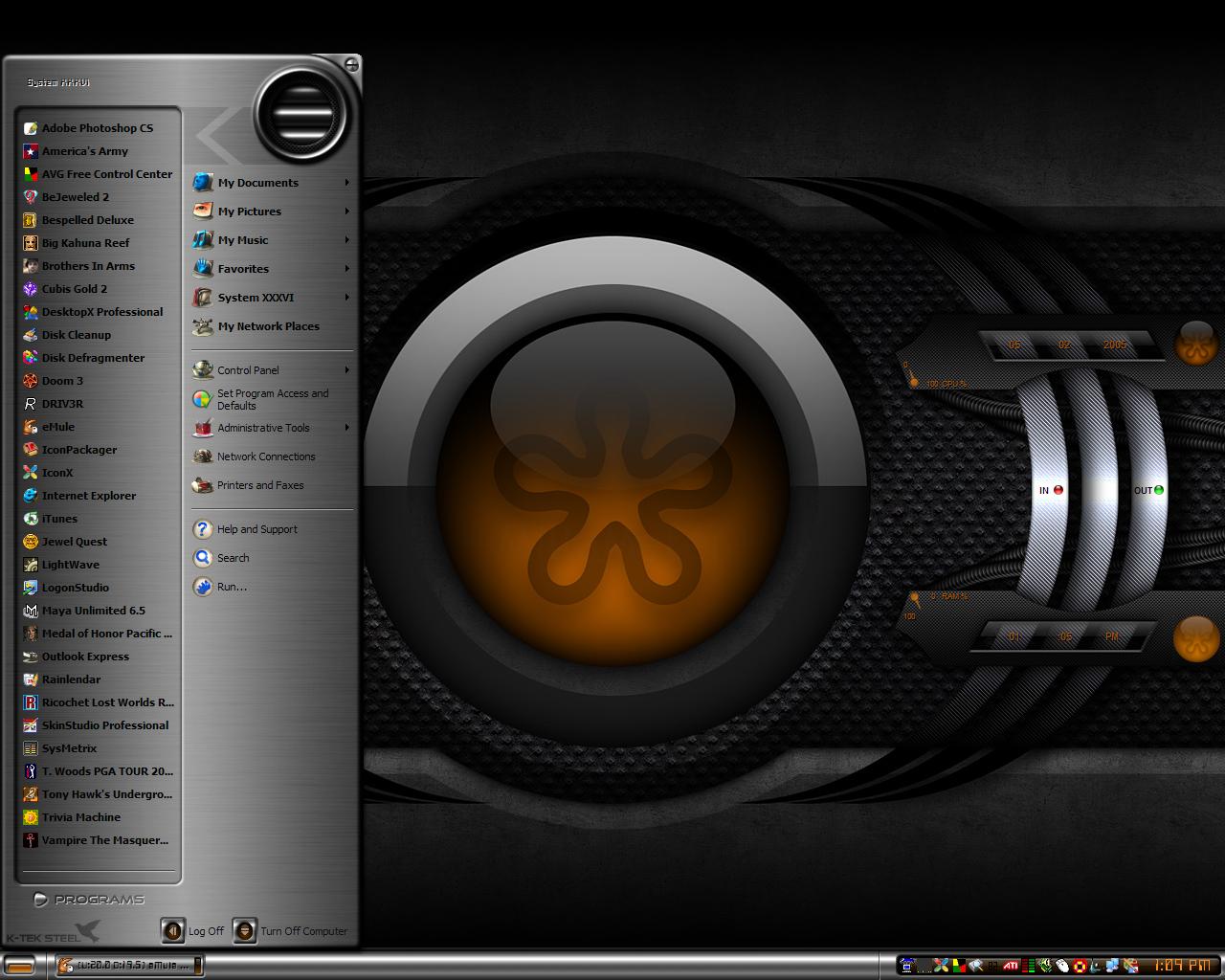Run Disk Defragmenter from the list
The image size is (1225, 980).
click(93, 358)
